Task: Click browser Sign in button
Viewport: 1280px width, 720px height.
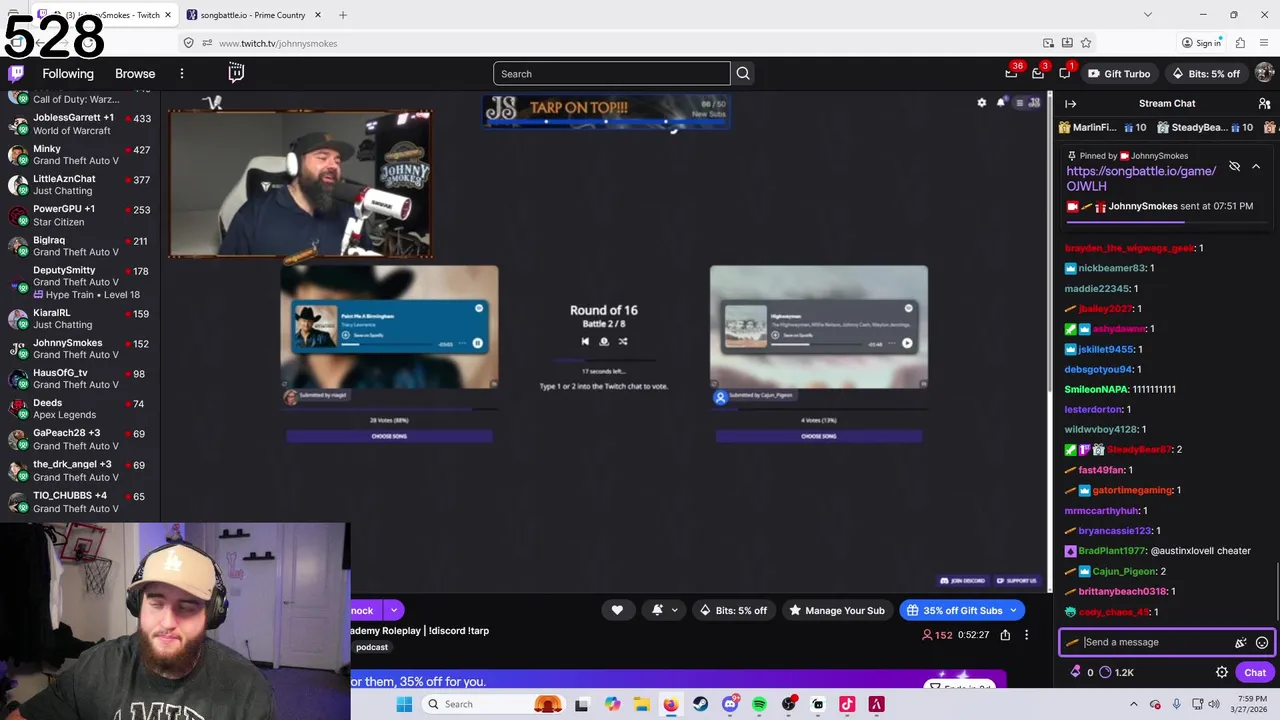Action: (1201, 43)
